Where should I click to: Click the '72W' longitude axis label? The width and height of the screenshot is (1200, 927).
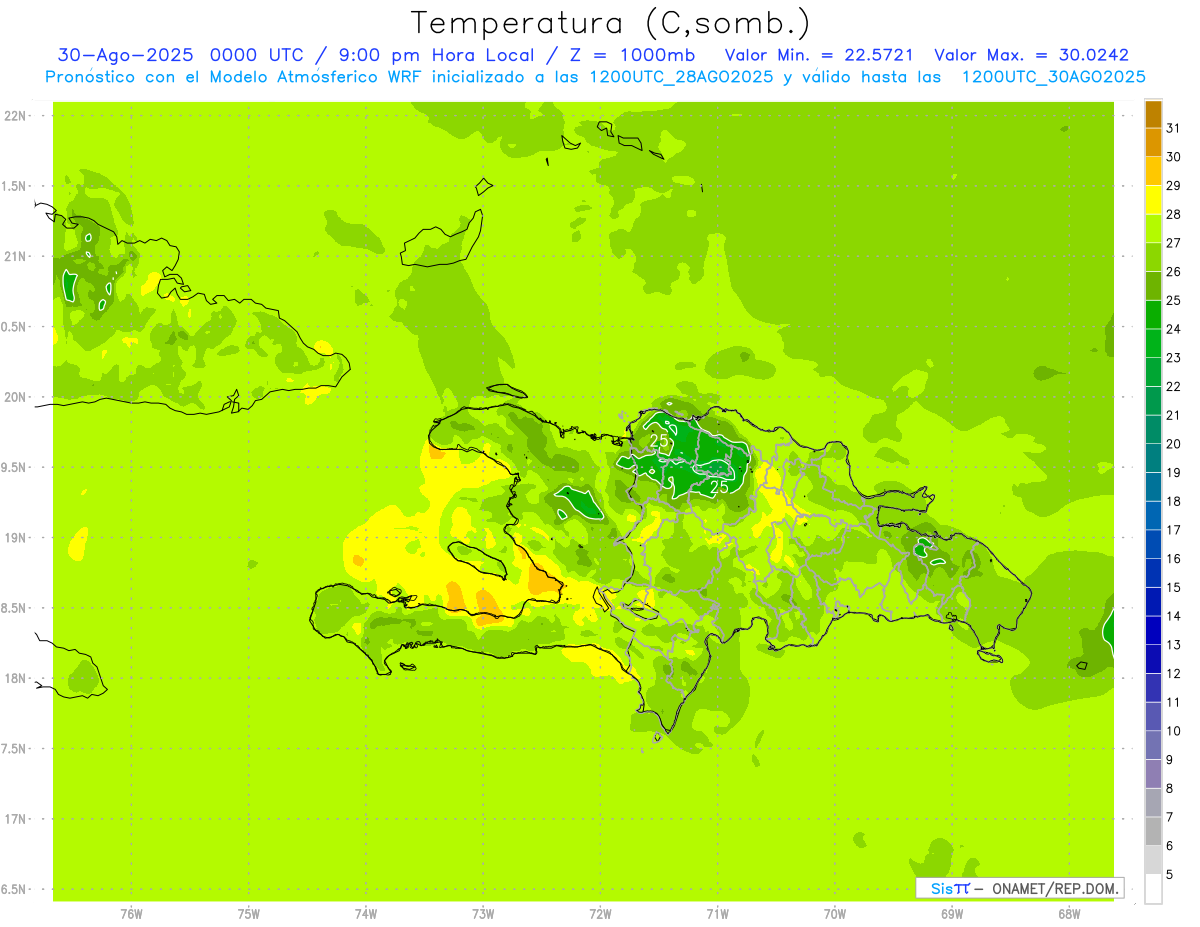pyautogui.click(x=601, y=914)
